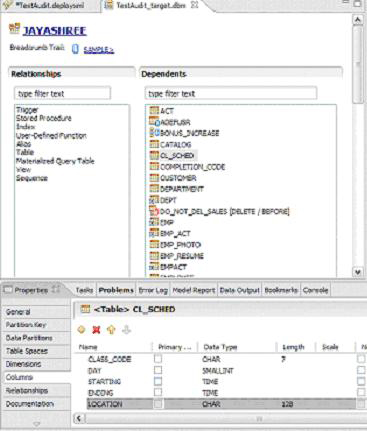The image size is (367, 431).
Task: Click the DEPARTMENT table icon
Action: pos(154,189)
